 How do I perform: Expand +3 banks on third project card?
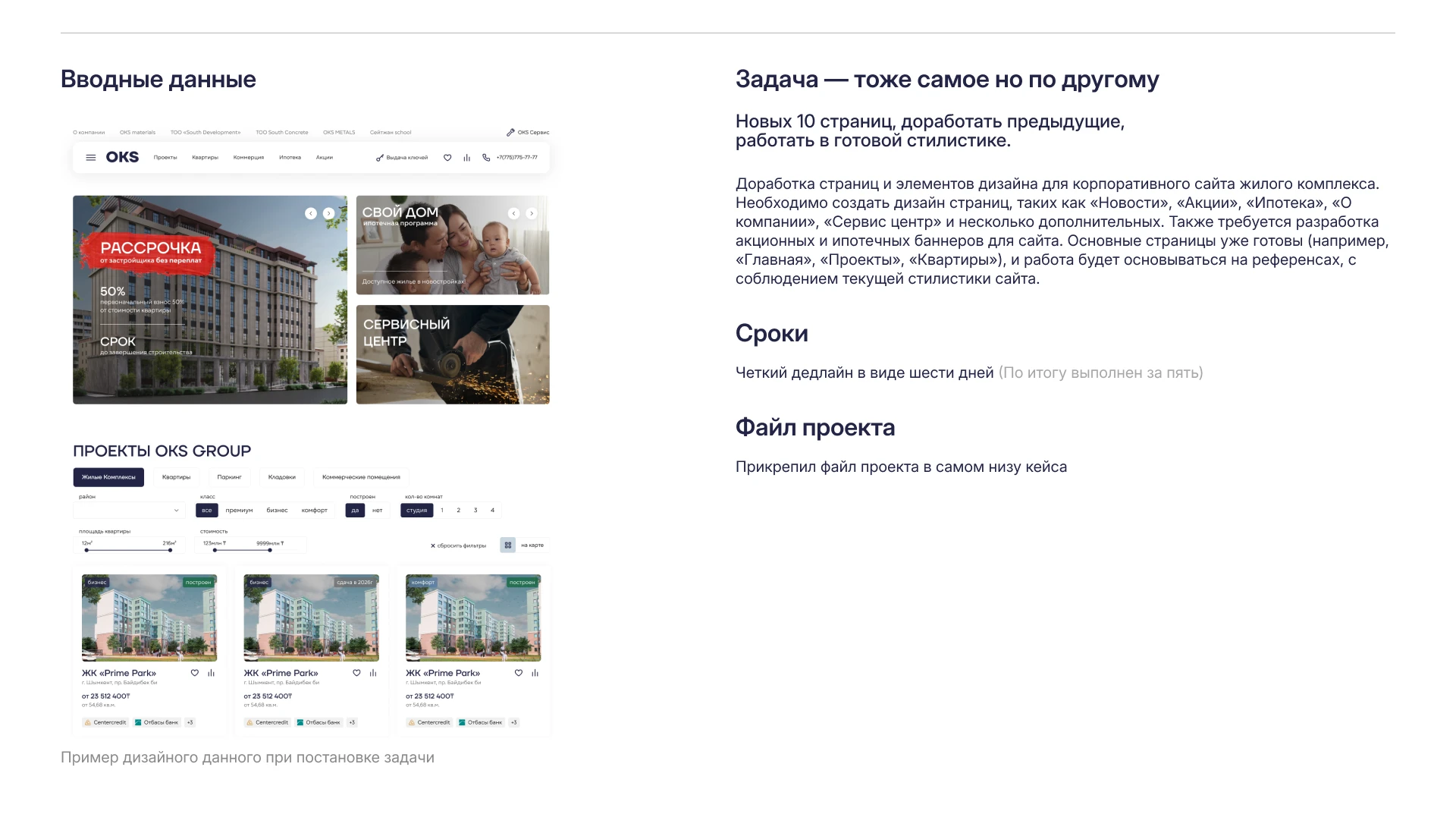(513, 722)
